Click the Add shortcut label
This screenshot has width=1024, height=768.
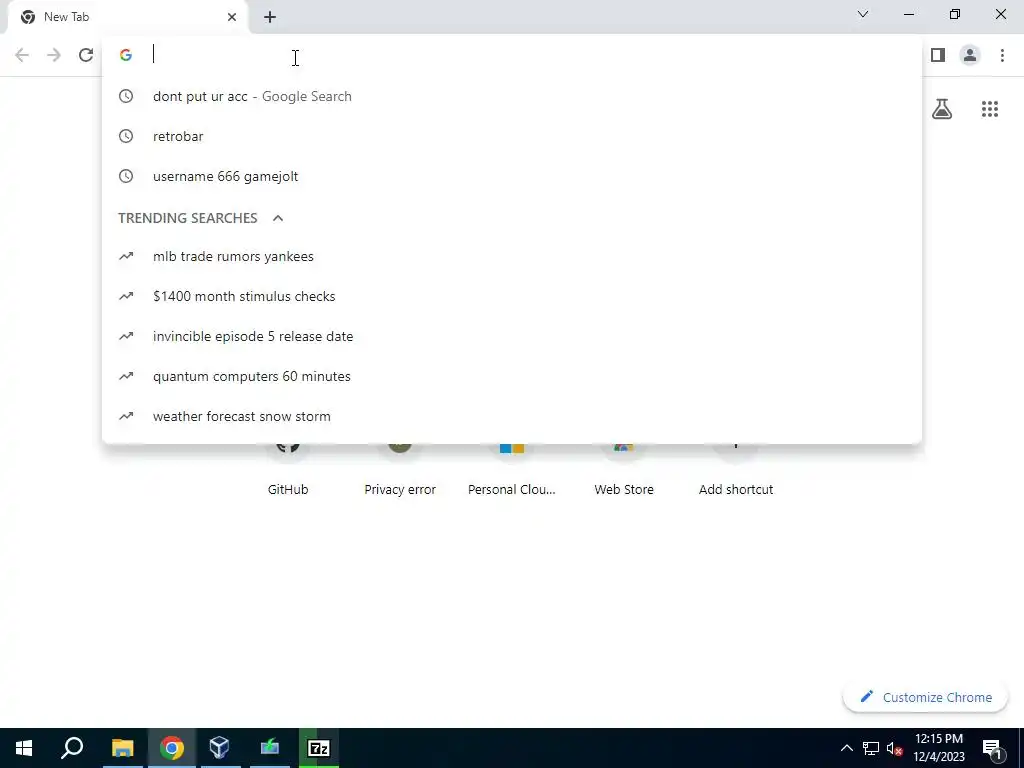coord(736,489)
